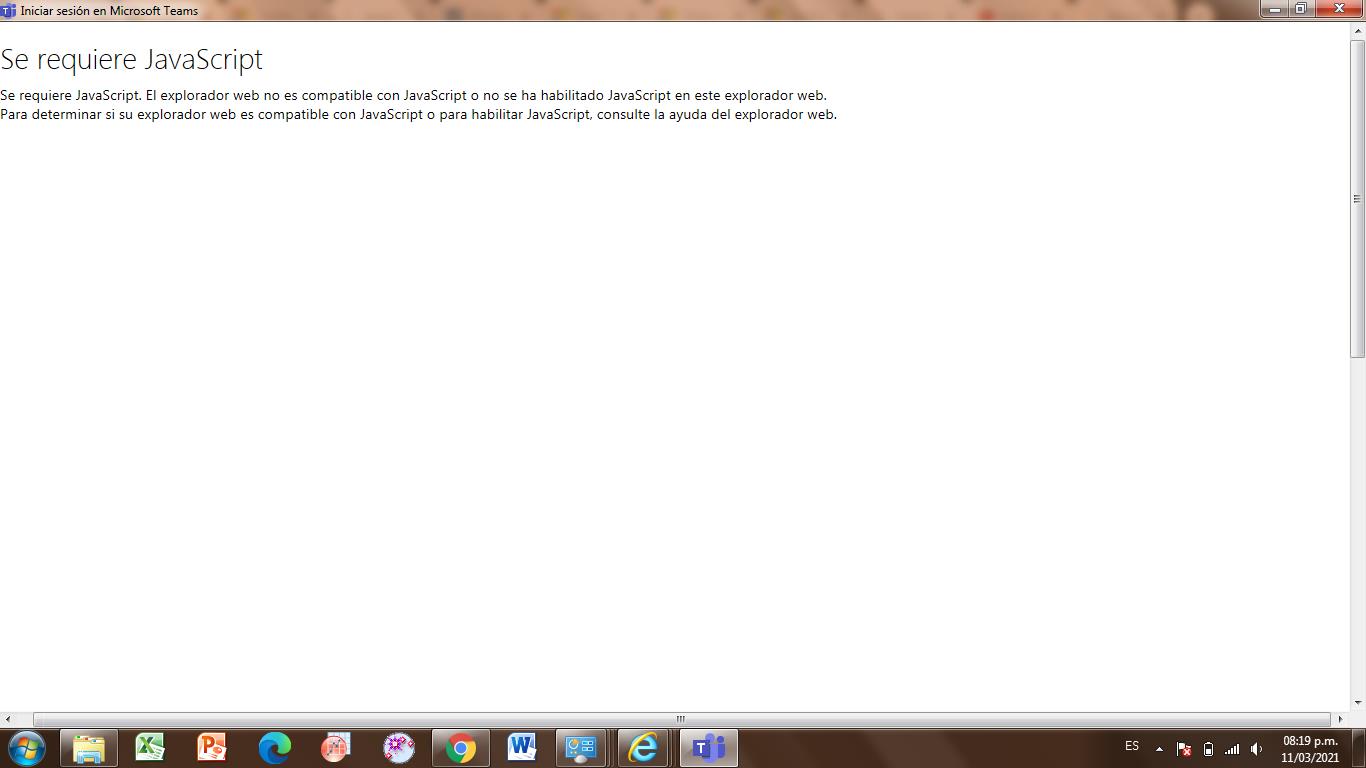
Task: Open Microsoft Edge from the taskbar
Action: pyautogui.click(x=274, y=748)
